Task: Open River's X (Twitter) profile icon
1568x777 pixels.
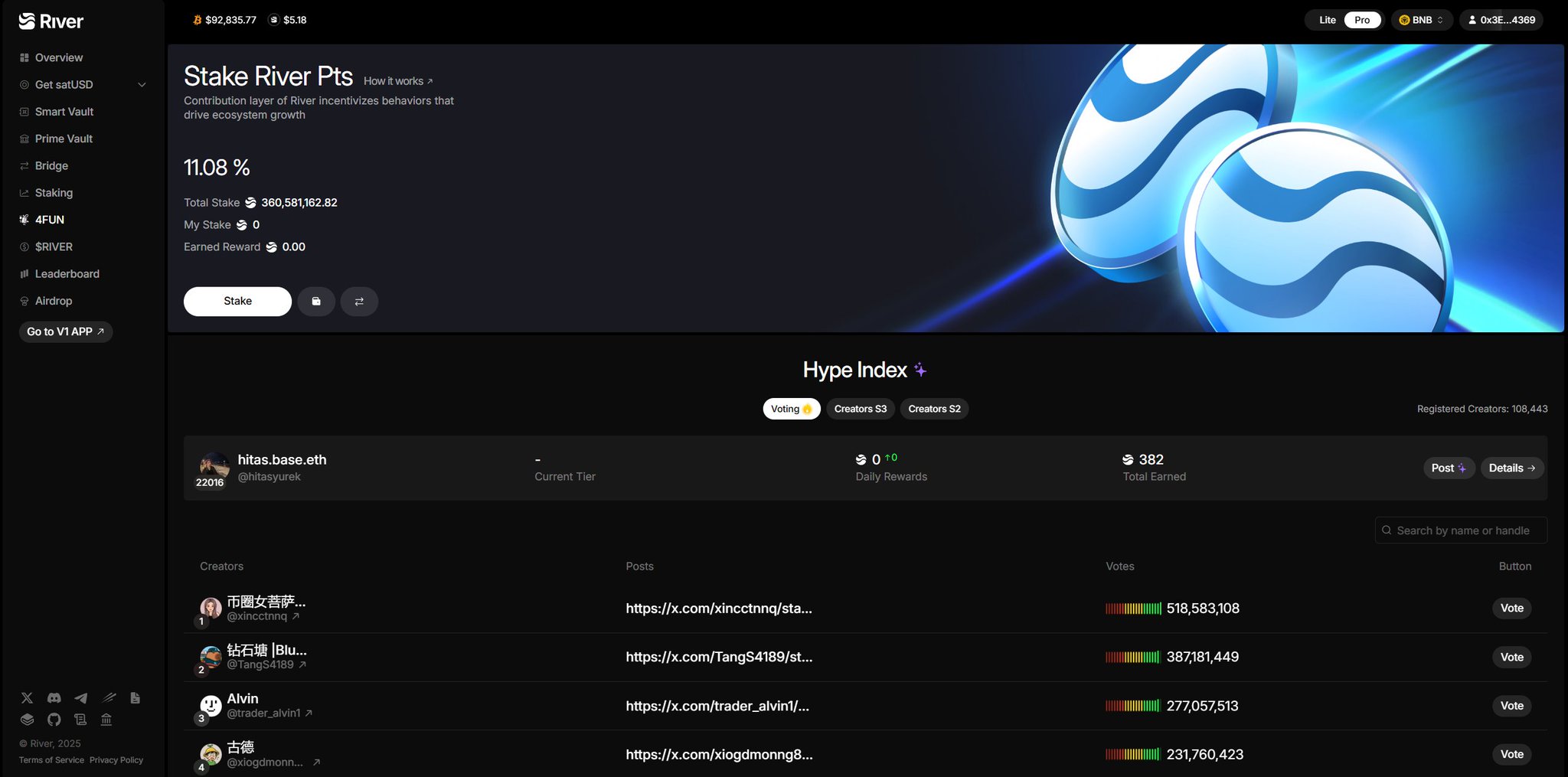Action: pyautogui.click(x=27, y=698)
